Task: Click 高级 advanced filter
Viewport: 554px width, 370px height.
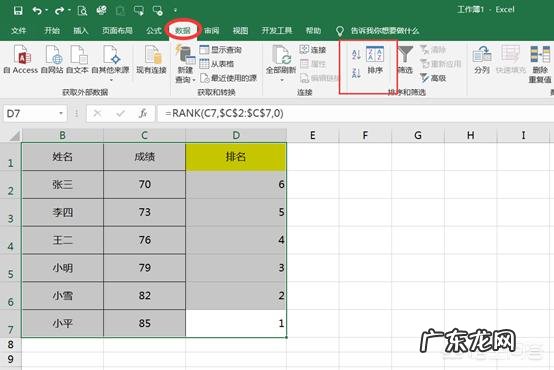Action: pos(434,78)
